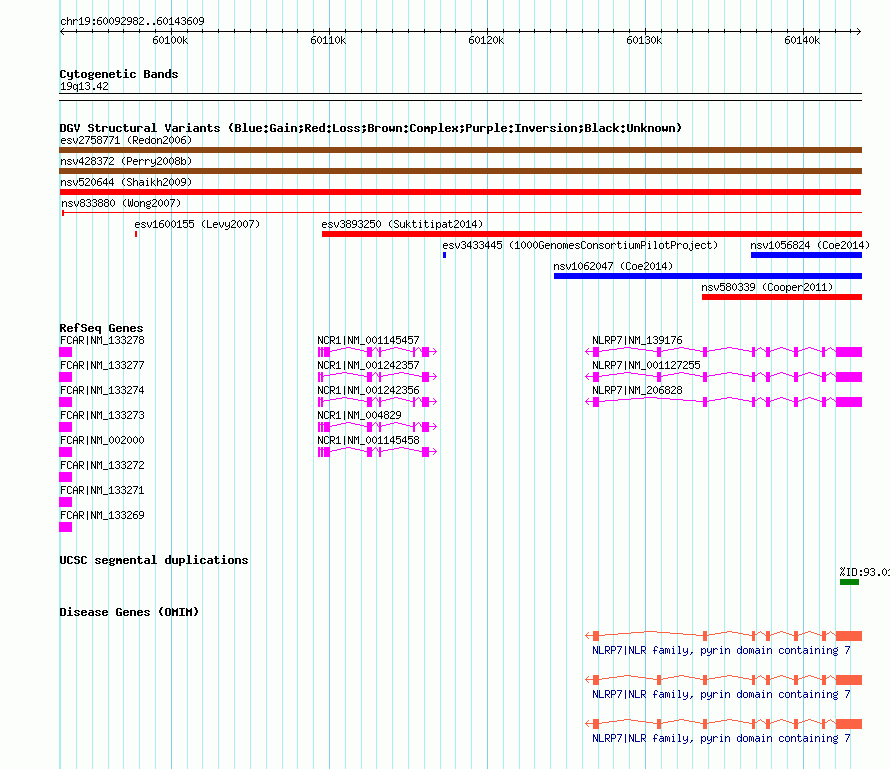890x769 pixels.
Task: Click the nsv1056824 (Coe2014) label text
Action: pos(810,245)
